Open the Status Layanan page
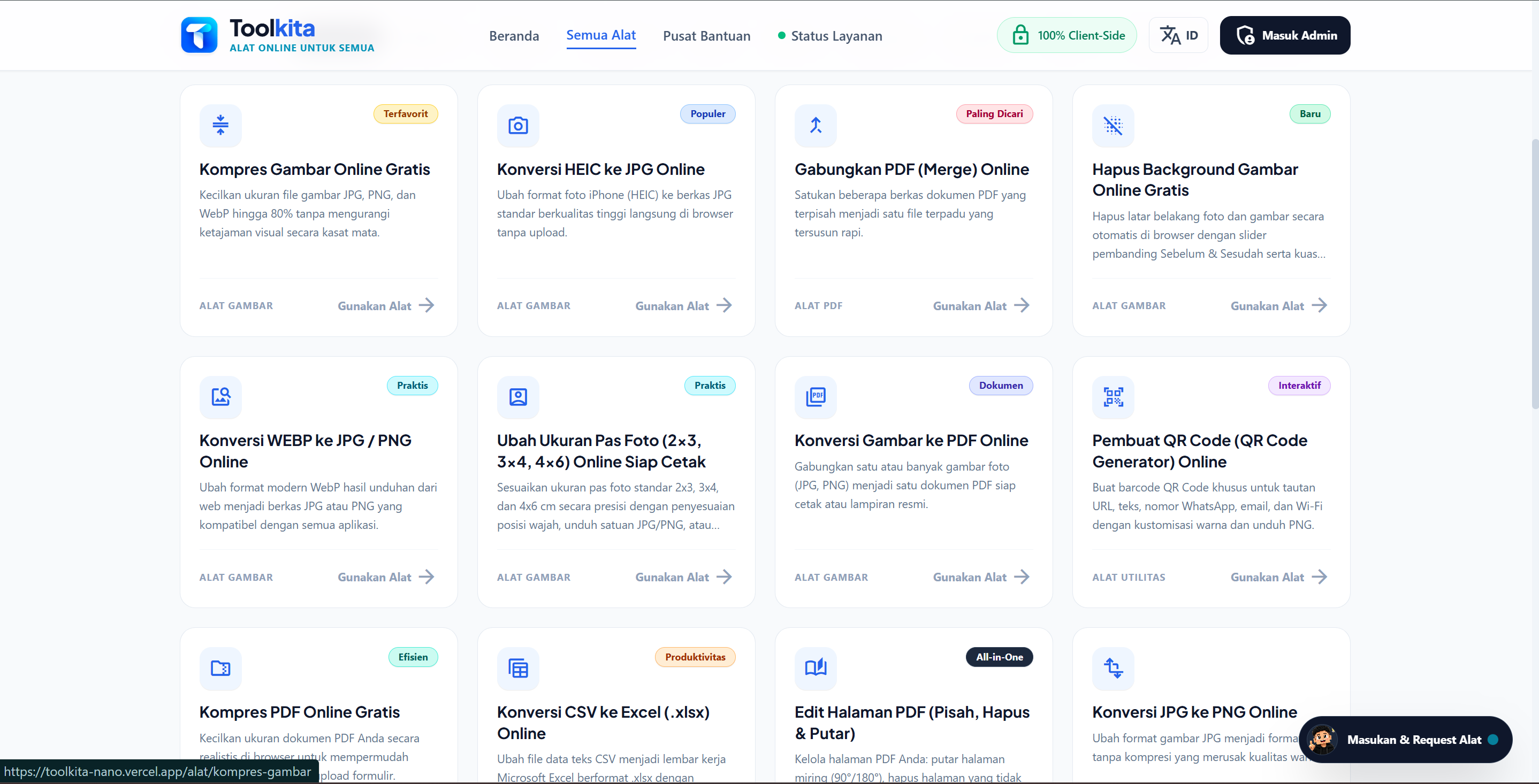The height and width of the screenshot is (784, 1539). pyautogui.click(x=830, y=36)
